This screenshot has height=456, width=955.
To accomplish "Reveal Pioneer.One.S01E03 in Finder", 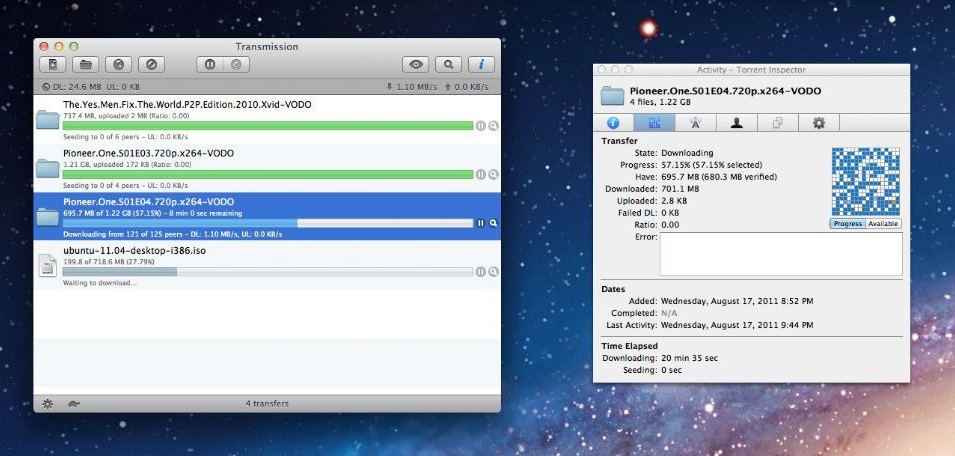I will click(493, 174).
